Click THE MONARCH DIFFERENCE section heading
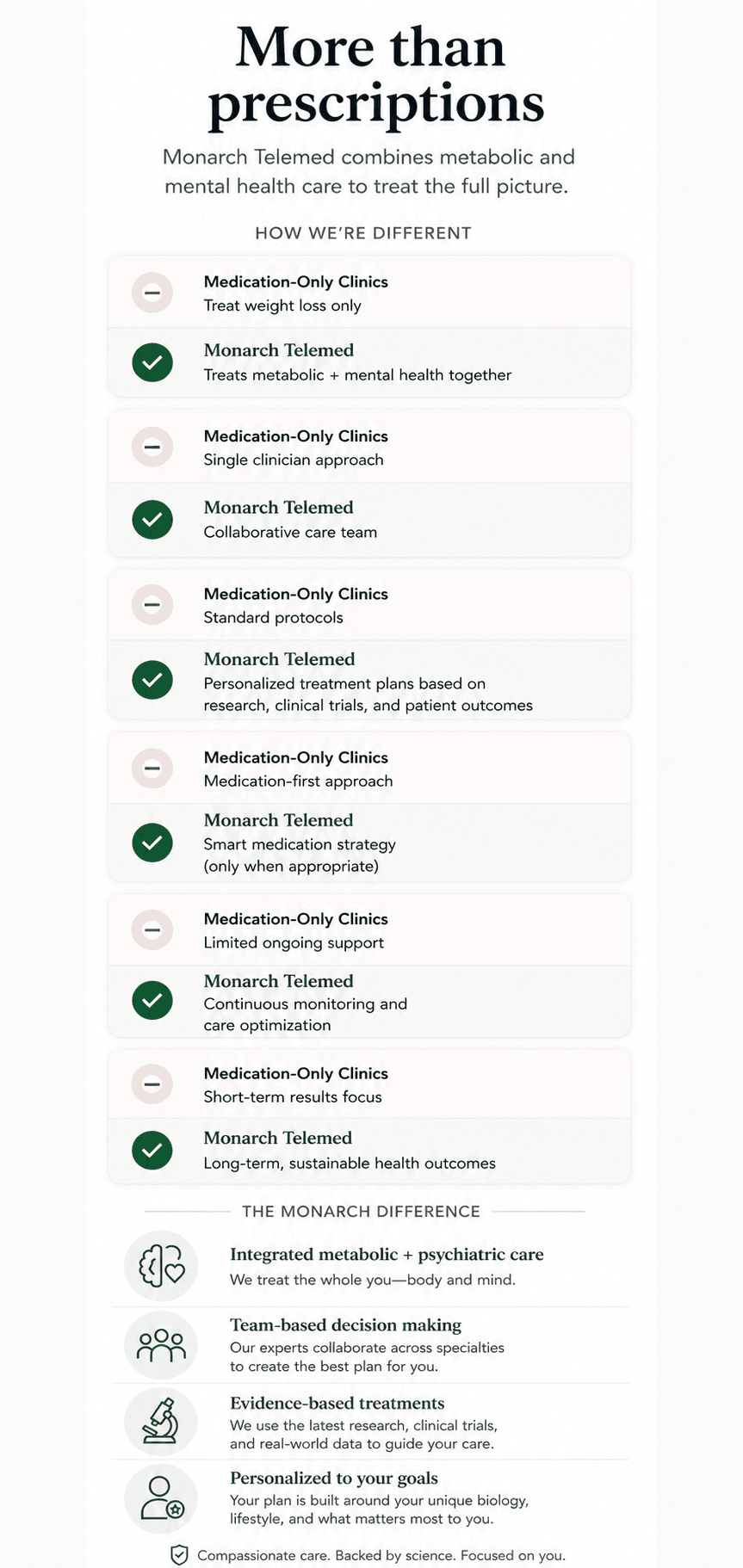 pyautogui.click(x=362, y=1212)
